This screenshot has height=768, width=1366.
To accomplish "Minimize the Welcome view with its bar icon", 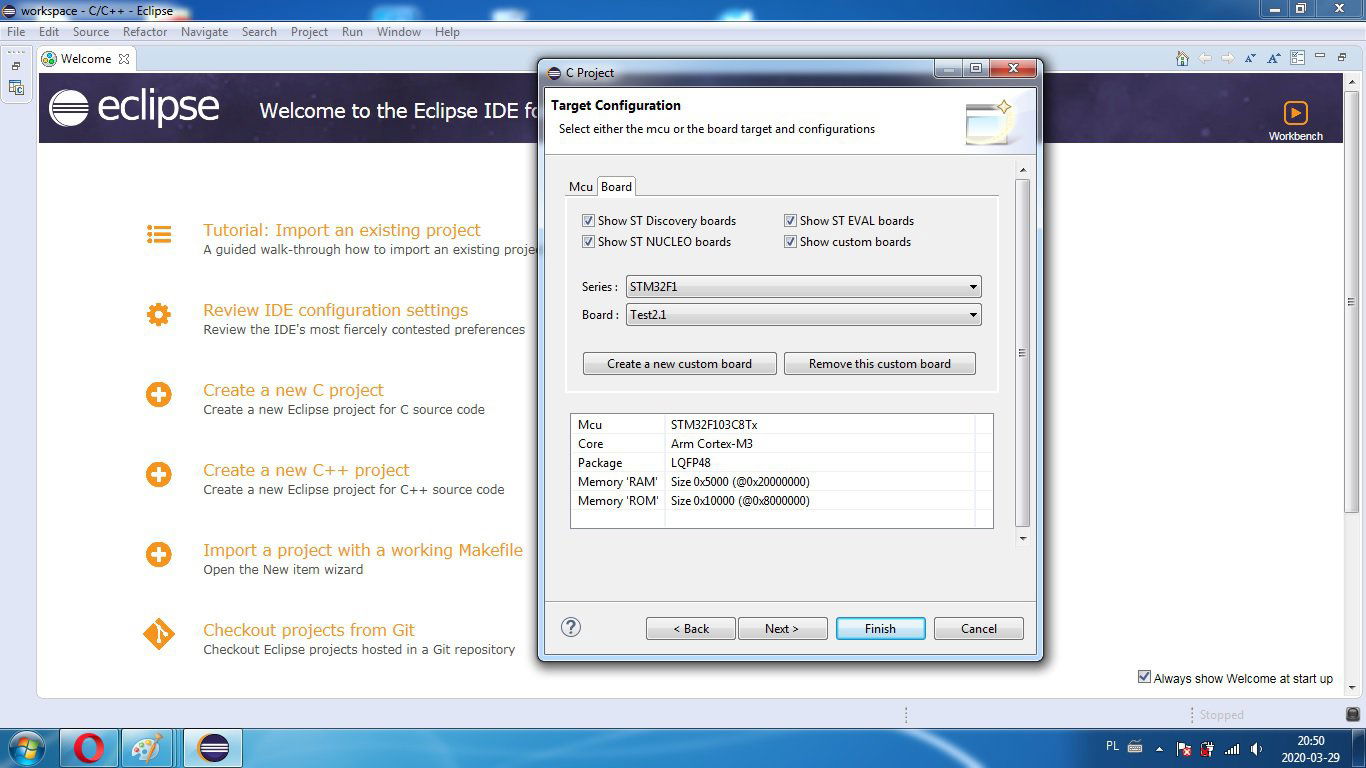I will (x=1320, y=56).
